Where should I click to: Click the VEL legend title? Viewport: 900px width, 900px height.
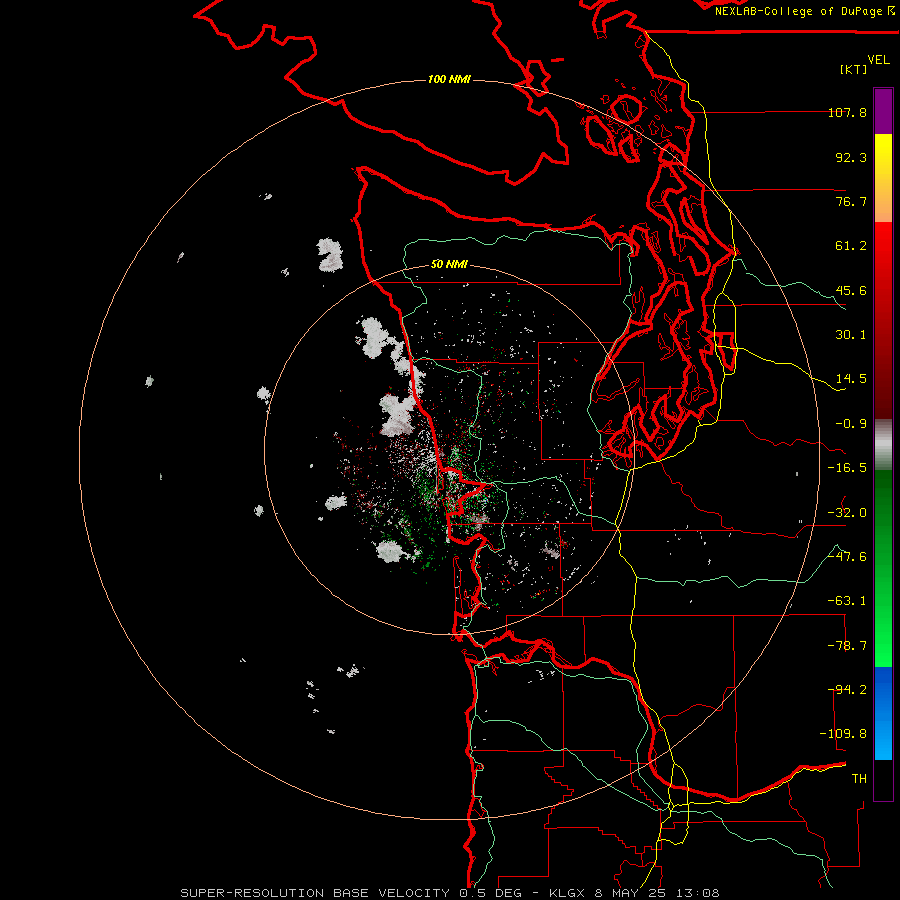(x=878, y=60)
